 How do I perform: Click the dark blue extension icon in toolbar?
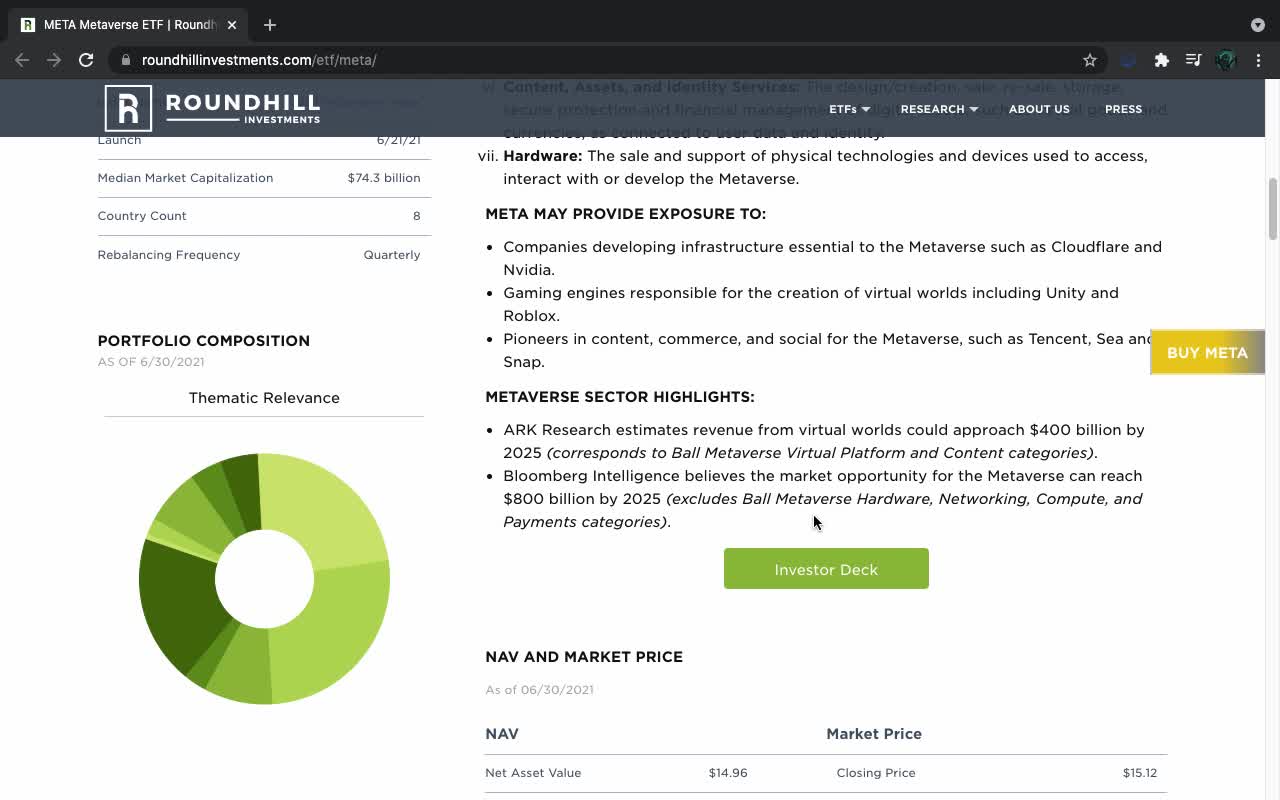coord(1129,60)
